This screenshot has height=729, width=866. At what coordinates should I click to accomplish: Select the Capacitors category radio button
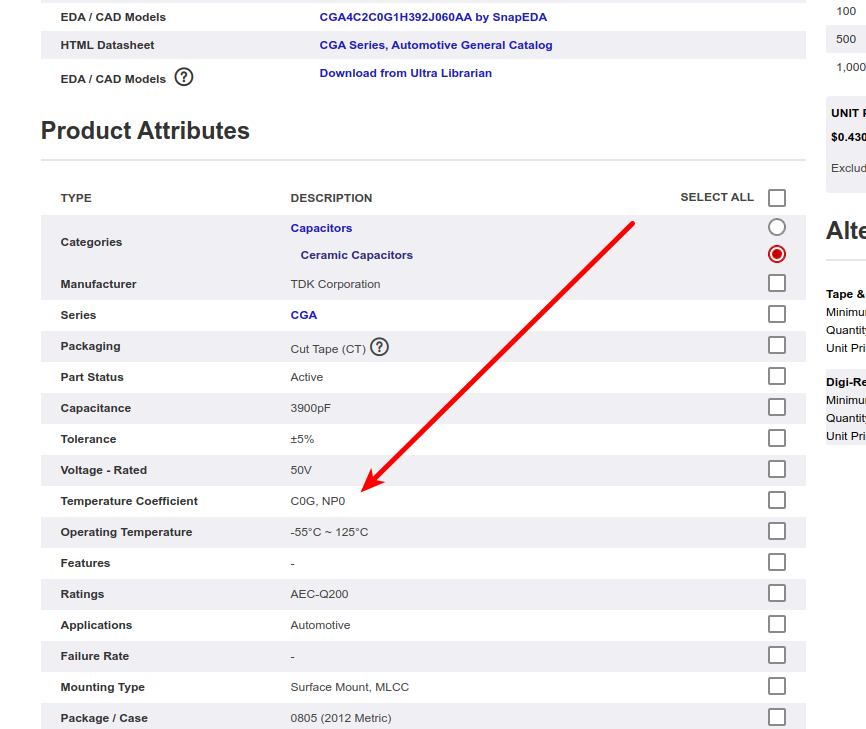[777, 227]
